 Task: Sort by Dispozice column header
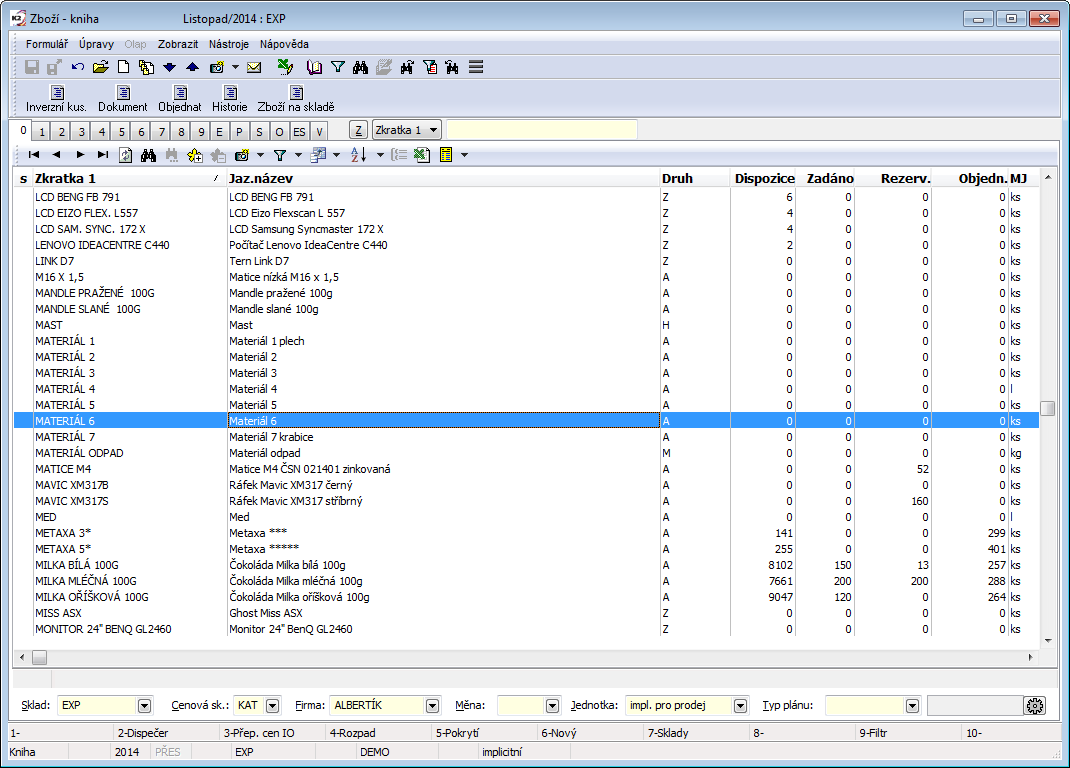click(x=764, y=178)
